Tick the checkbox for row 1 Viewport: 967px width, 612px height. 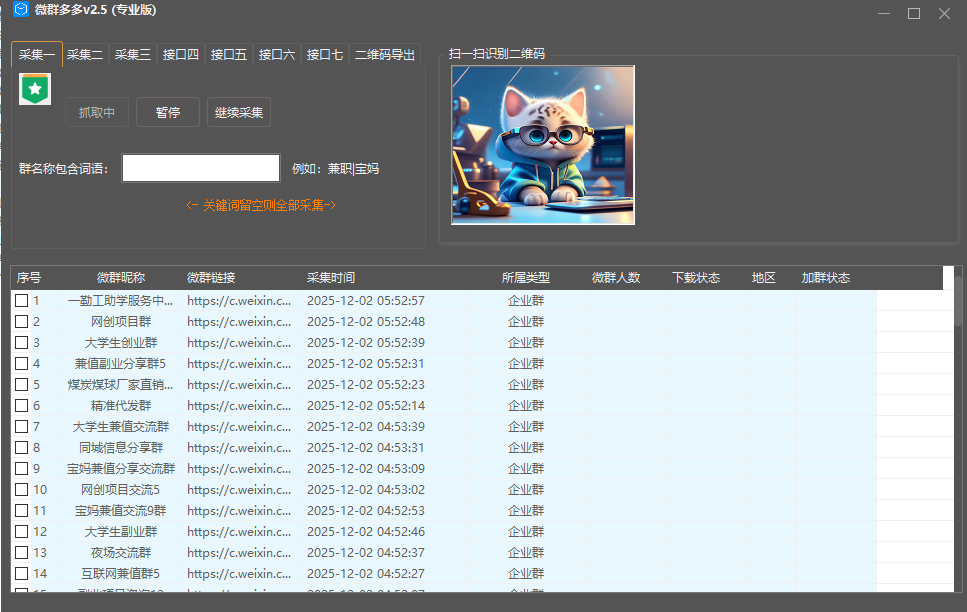tap(21, 300)
